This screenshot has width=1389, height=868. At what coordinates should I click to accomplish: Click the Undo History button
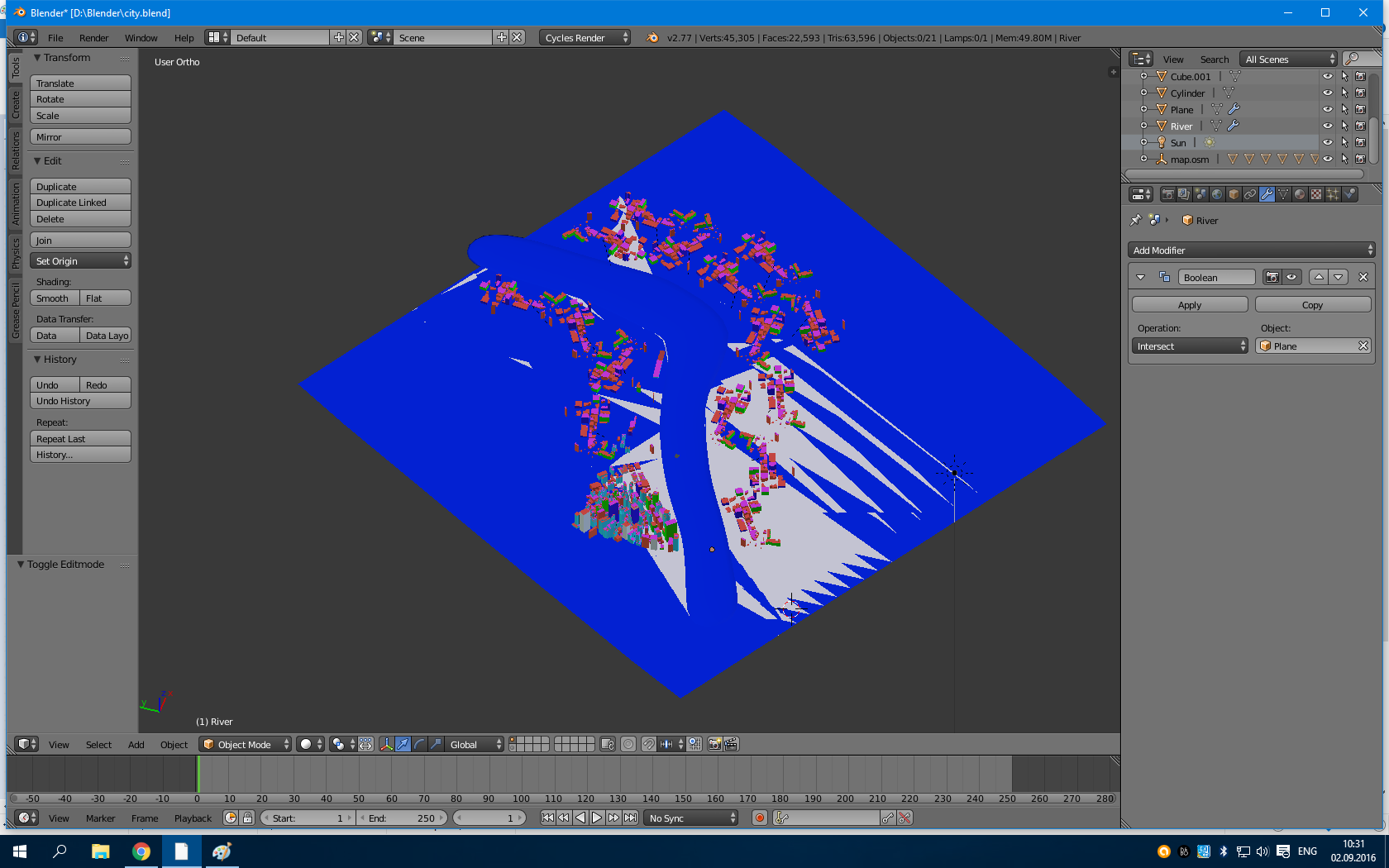click(x=80, y=400)
